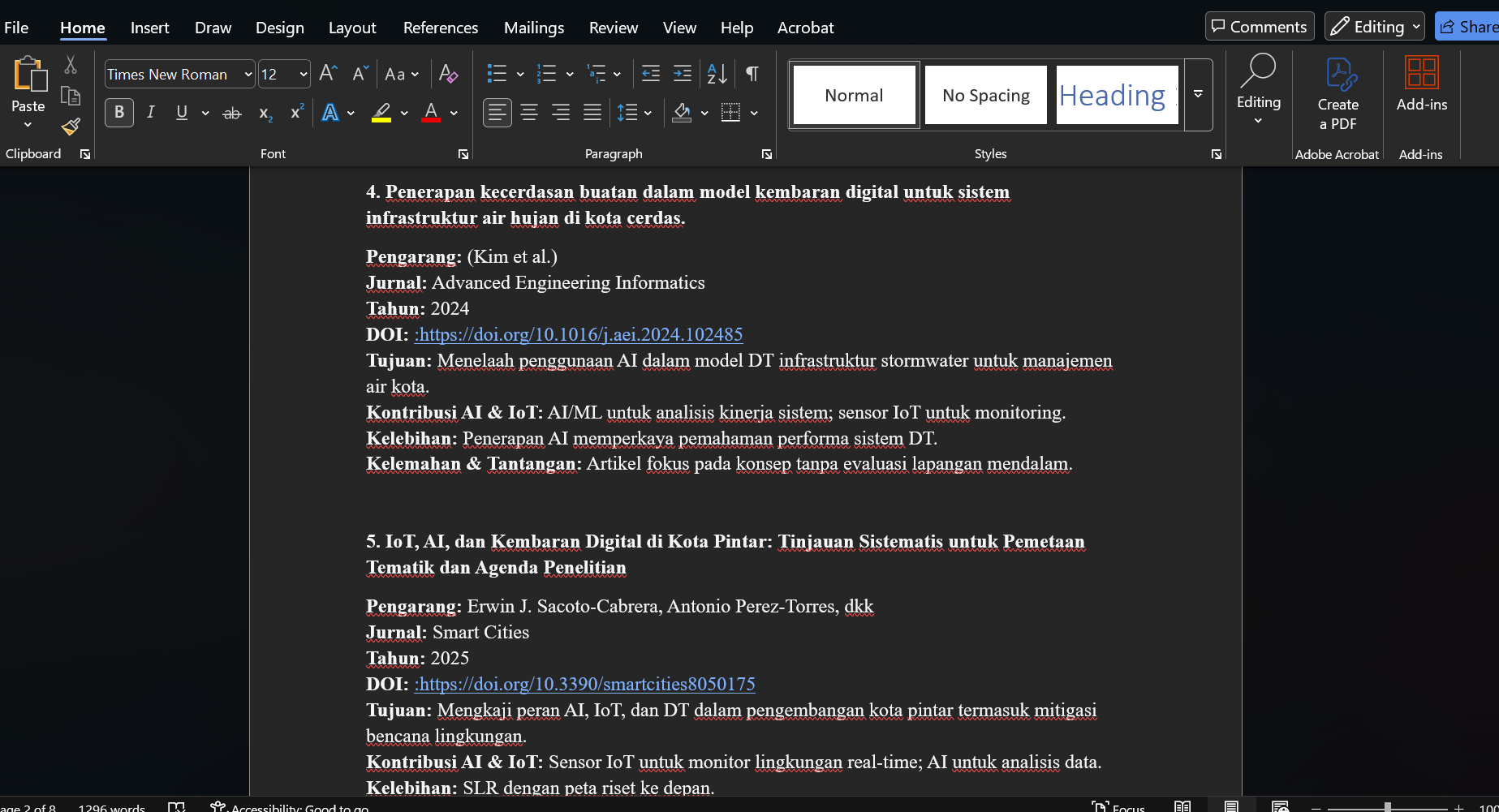Screen dimensions: 1499x812
Task: Open Font dialog launcher
Action: (463, 154)
